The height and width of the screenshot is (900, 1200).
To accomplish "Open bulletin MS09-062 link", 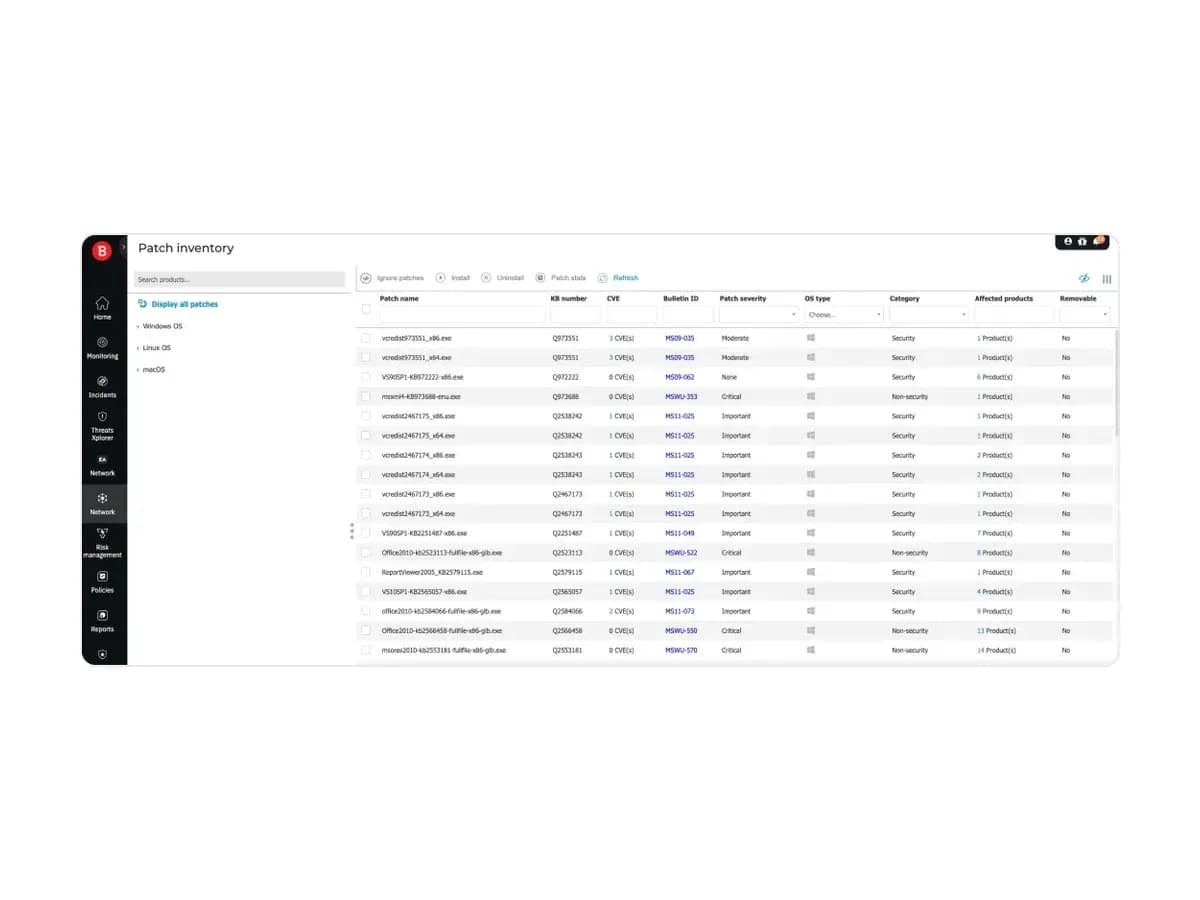I will tap(680, 377).
